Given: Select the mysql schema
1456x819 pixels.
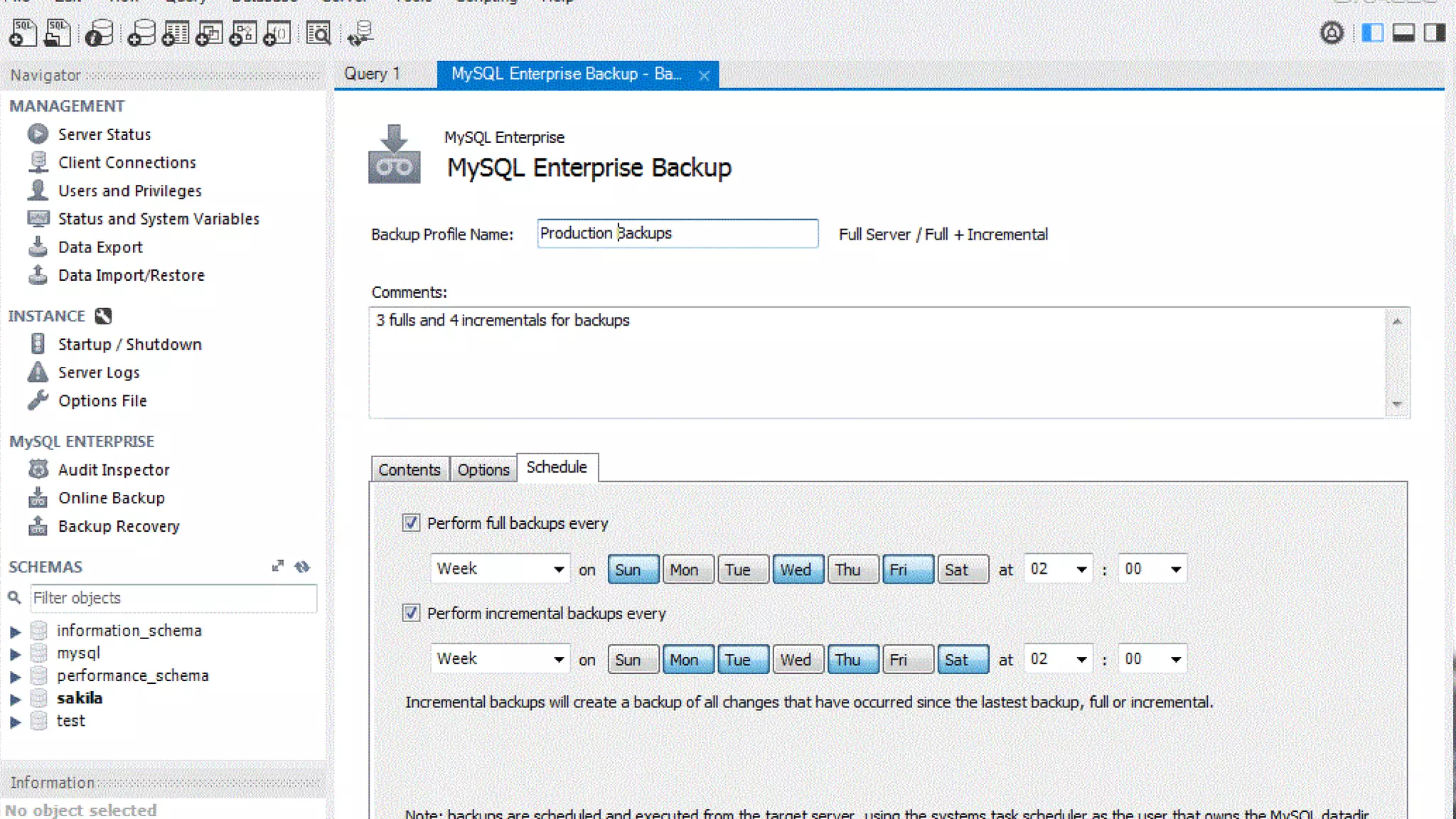Looking at the screenshot, I should click(78, 653).
